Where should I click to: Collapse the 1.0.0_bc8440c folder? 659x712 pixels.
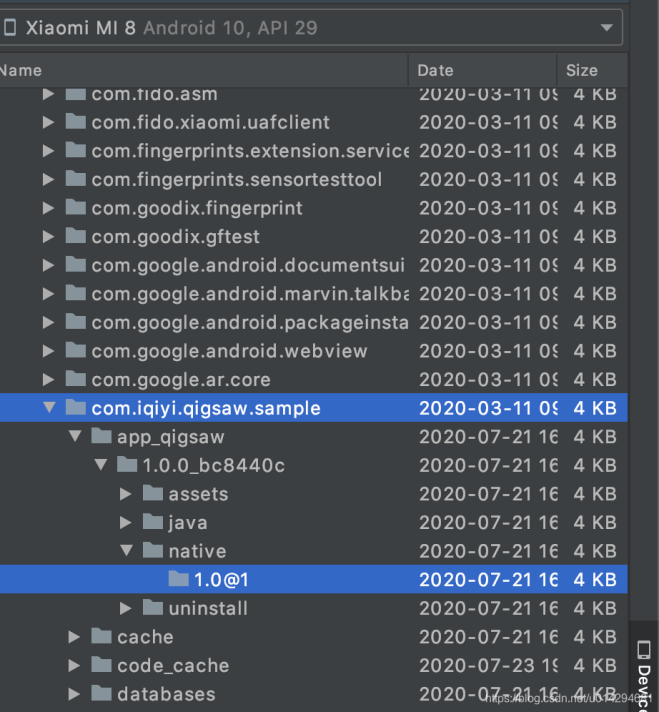pos(100,465)
